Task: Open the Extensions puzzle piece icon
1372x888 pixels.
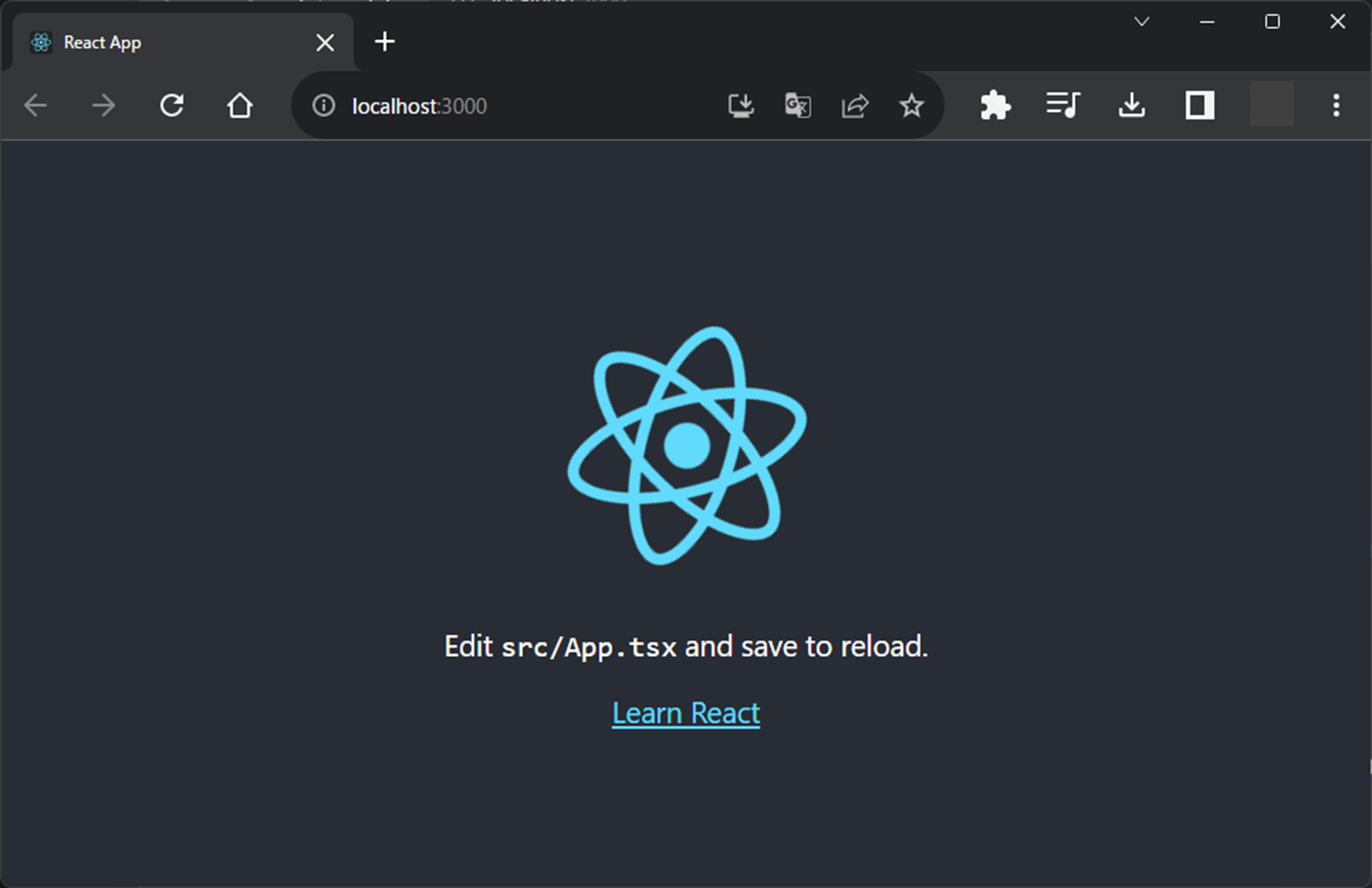Action: point(995,105)
